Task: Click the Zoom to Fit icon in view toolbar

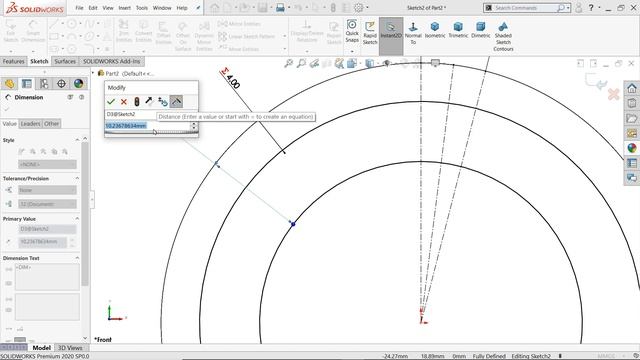Action: pyautogui.click(x=289, y=63)
